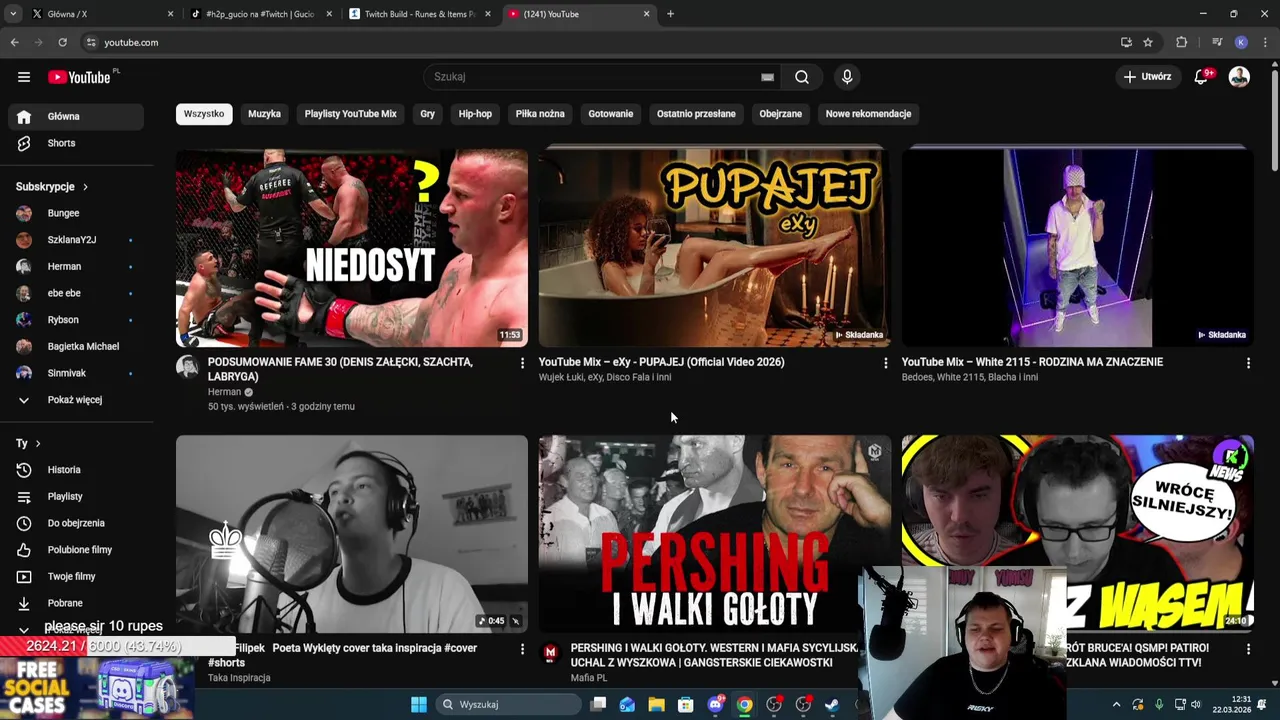Open Shorts in the sidebar
This screenshot has height=720, width=1280.
tap(76, 143)
